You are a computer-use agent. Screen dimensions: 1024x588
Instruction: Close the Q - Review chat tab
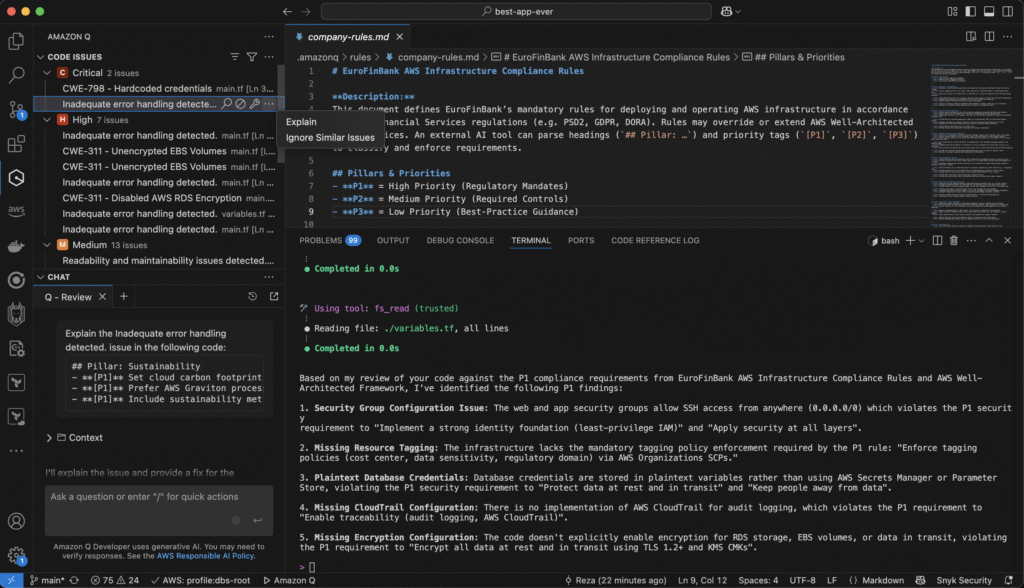(103, 297)
